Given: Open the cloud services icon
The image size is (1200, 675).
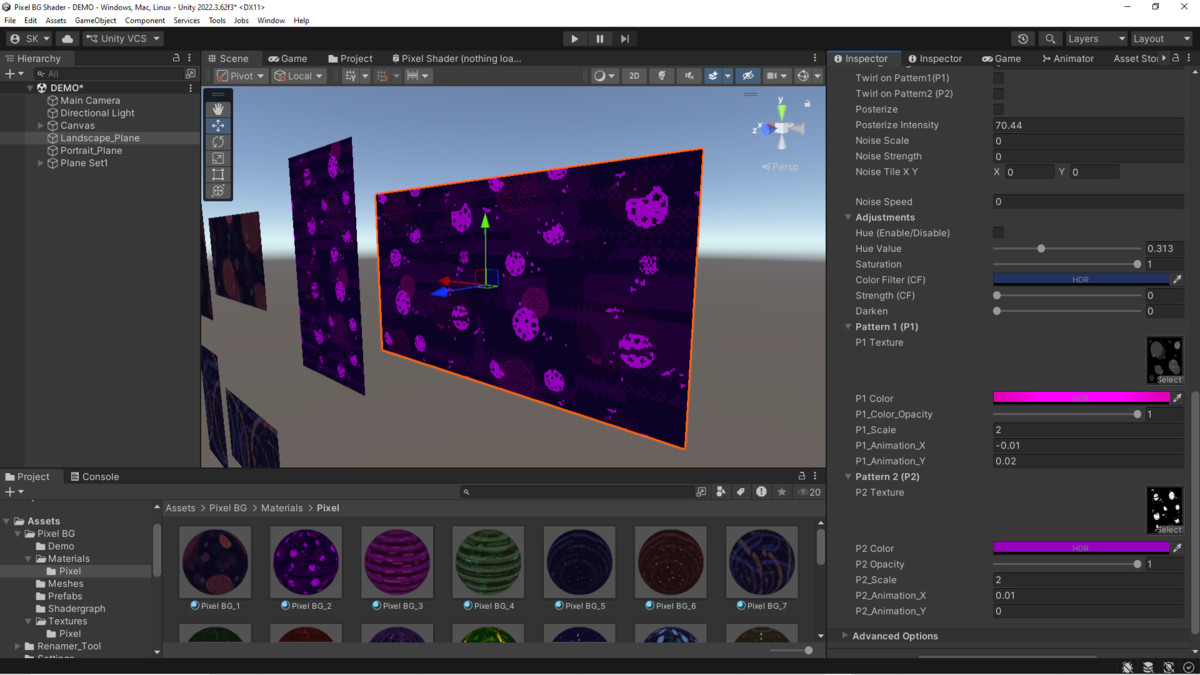Looking at the screenshot, I should 68,39.
